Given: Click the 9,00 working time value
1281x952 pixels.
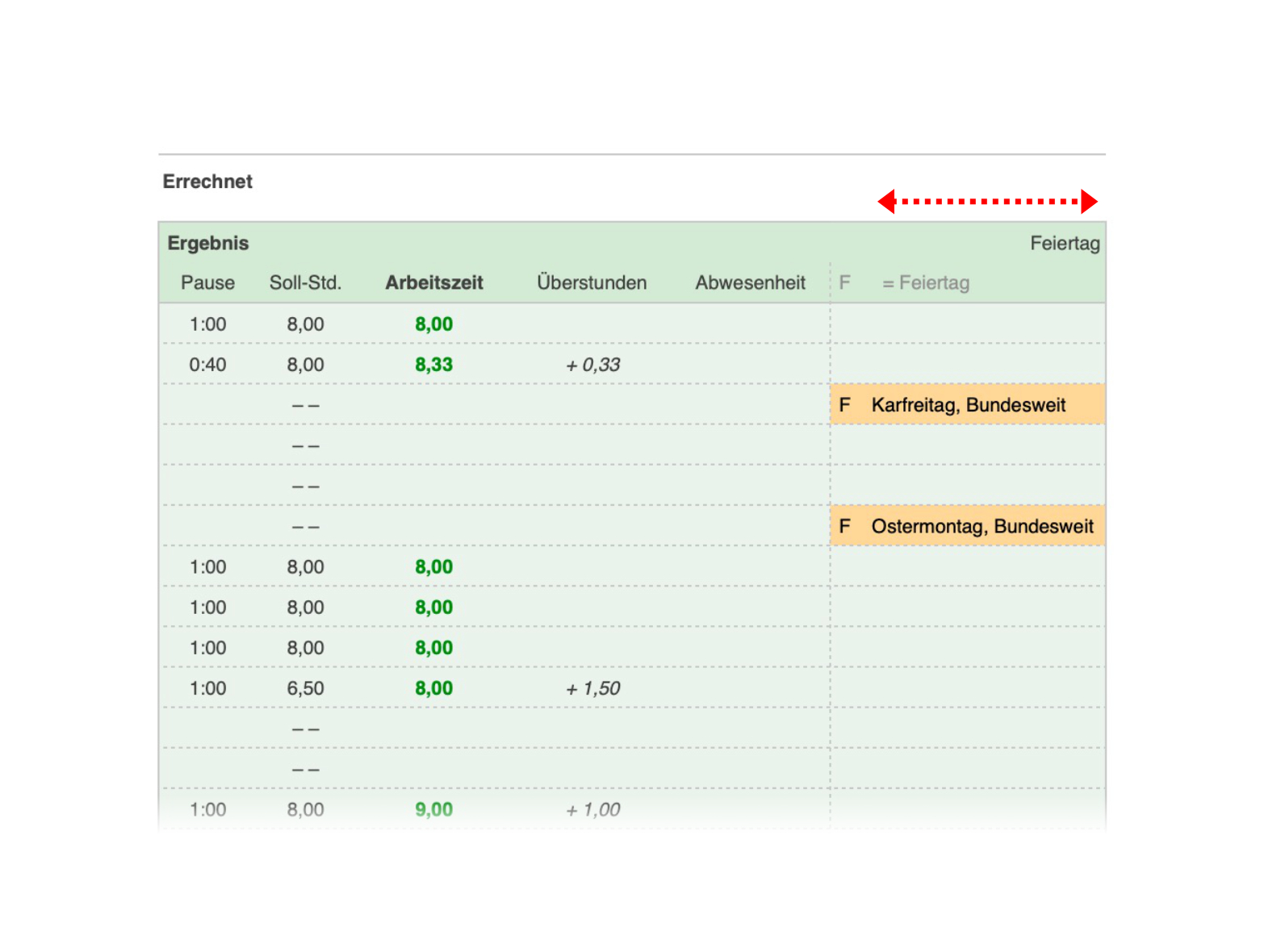Looking at the screenshot, I should [433, 809].
